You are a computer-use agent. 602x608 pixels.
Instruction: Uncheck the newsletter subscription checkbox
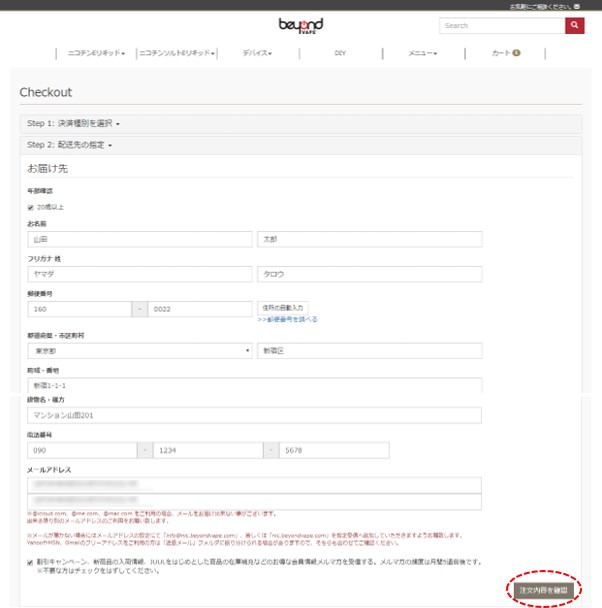coord(31,562)
